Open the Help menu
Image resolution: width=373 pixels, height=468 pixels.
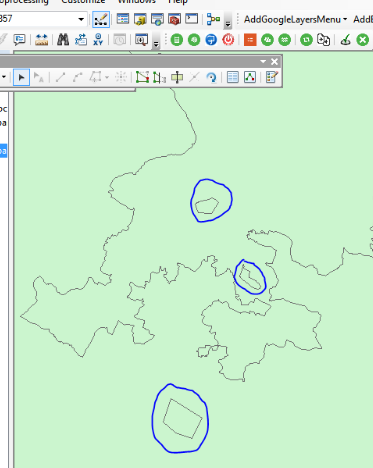[x=178, y=2]
